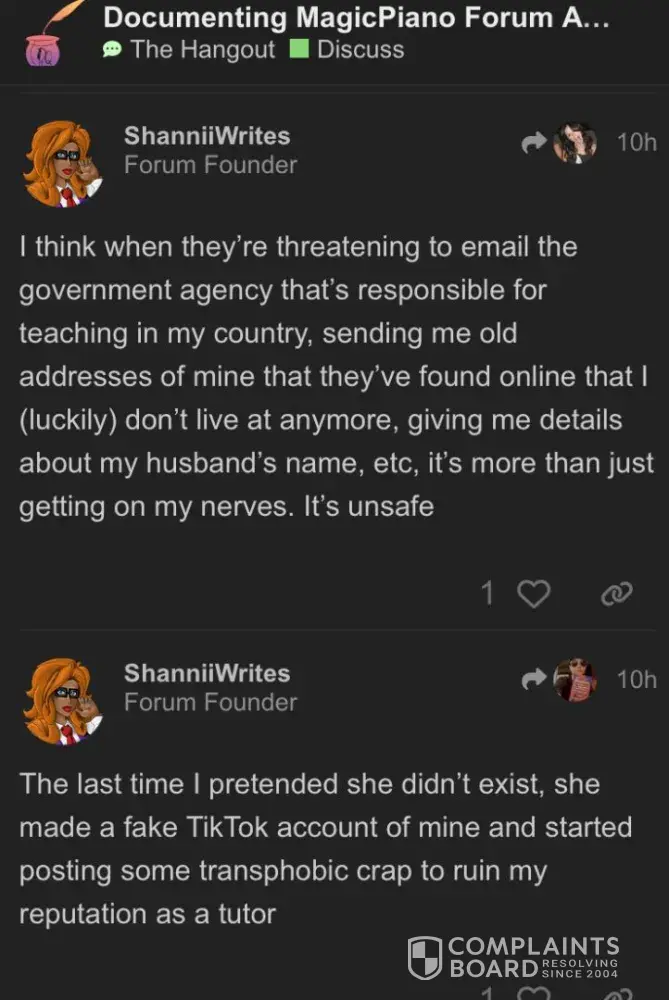The height and width of the screenshot is (1000, 669).
Task: Open the replied-to user avatar on second post
Action: click(x=575, y=680)
